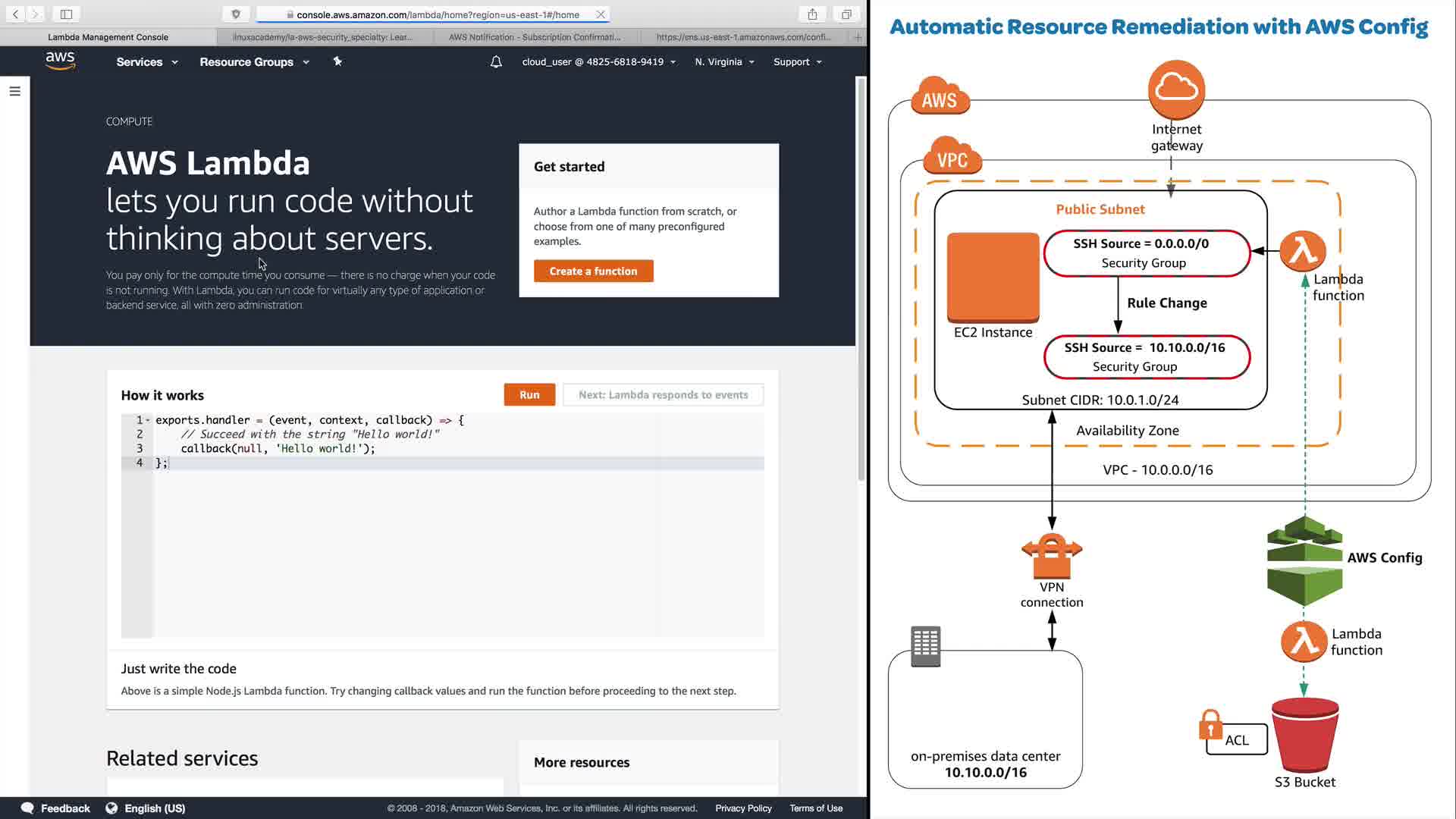Expand the cloud_user account menu

(598, 62)
